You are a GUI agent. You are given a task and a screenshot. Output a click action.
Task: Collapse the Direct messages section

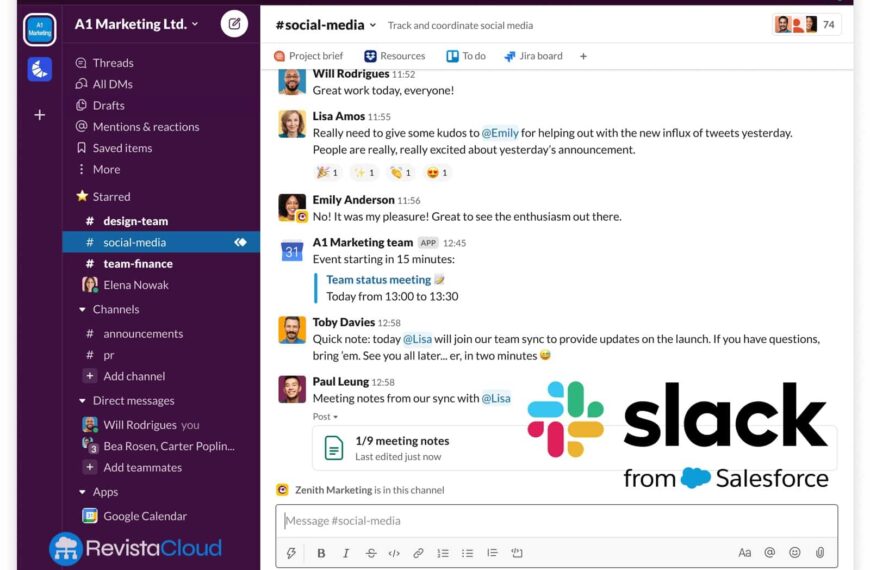[82, 400]
